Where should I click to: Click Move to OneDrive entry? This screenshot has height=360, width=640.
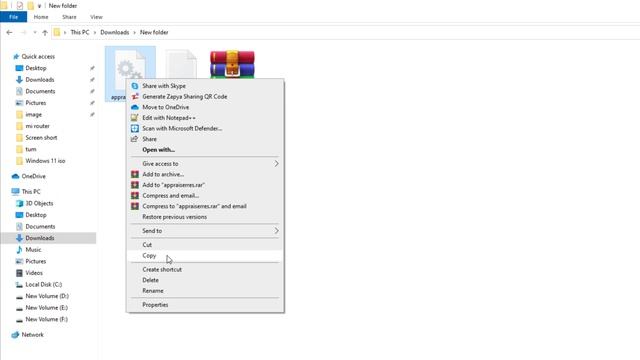point(205,107)
